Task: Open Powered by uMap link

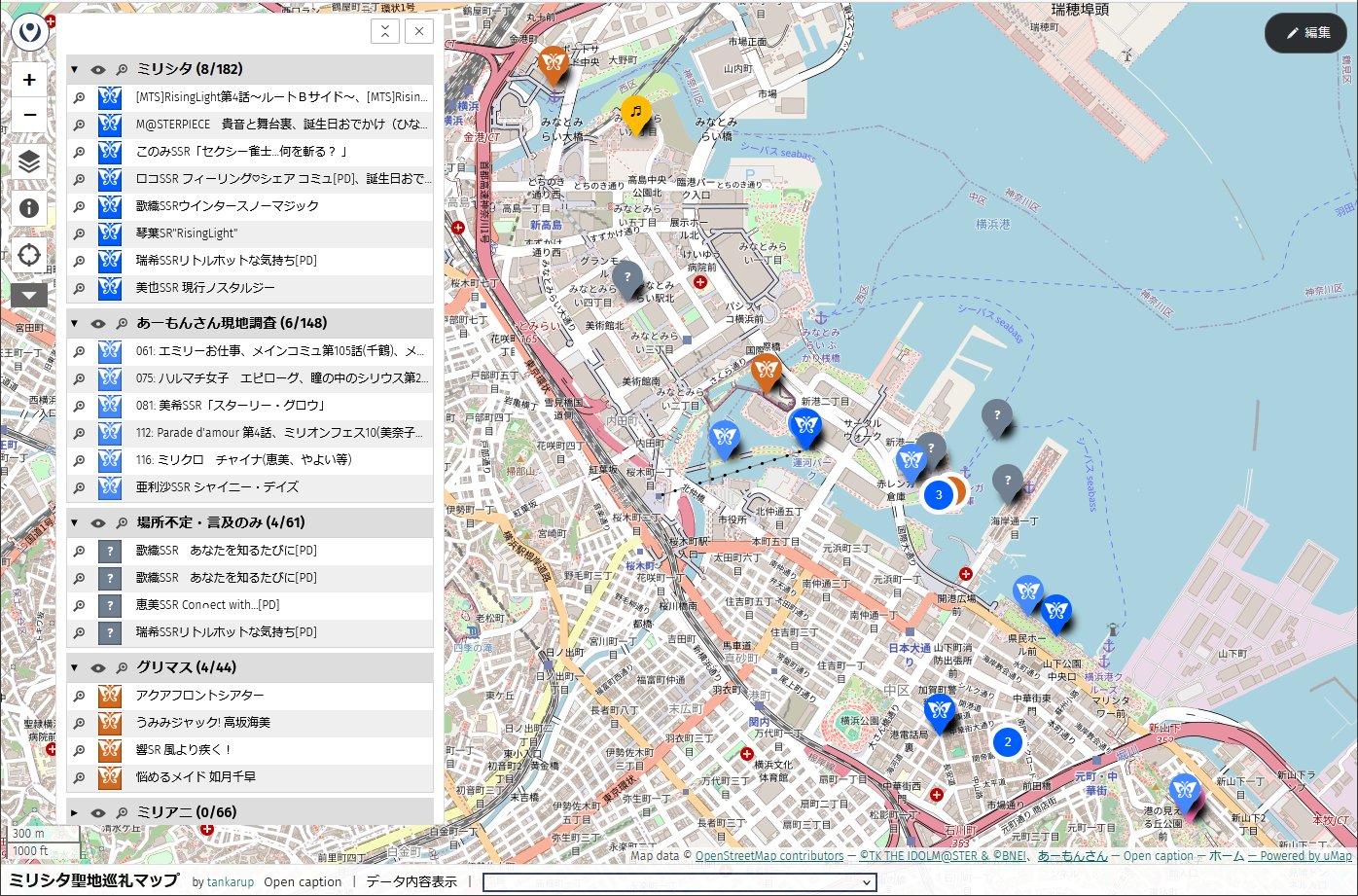Action: tap(1300, 856)
